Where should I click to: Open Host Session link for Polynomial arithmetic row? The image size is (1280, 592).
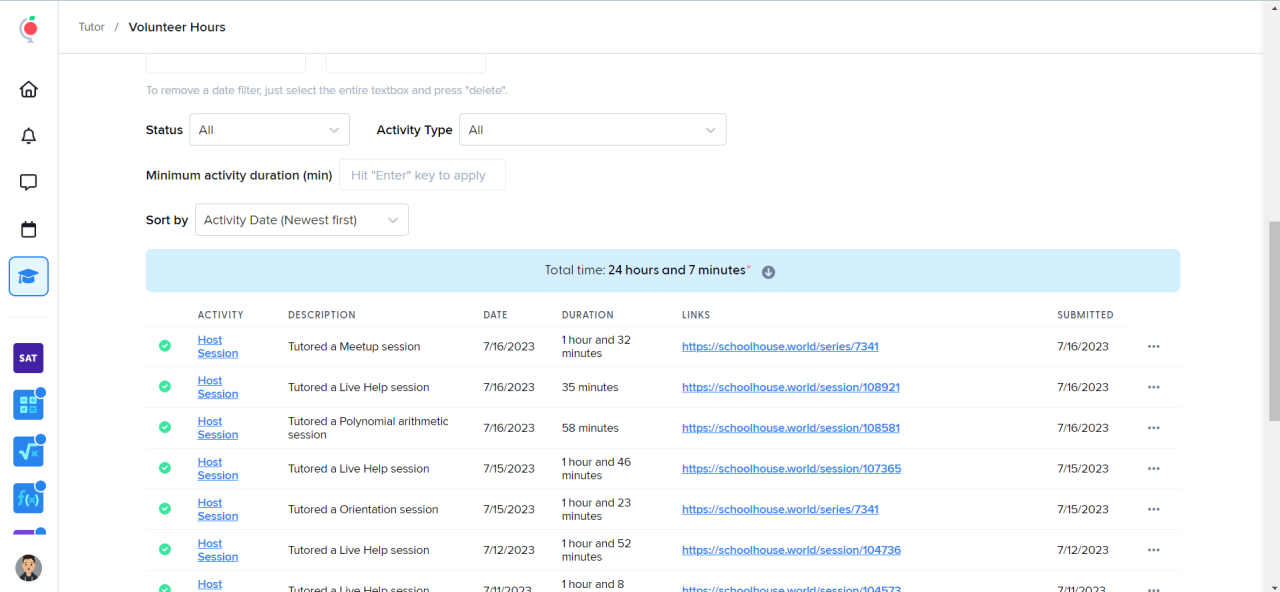218,428
